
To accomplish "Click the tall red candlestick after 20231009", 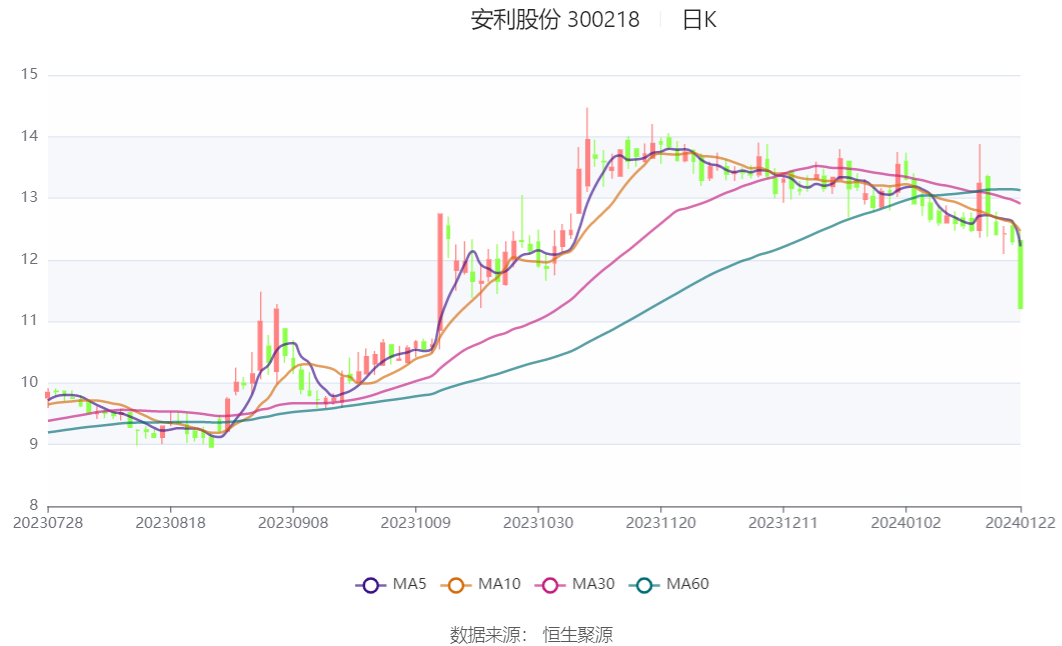I will (x=440, y=274).
